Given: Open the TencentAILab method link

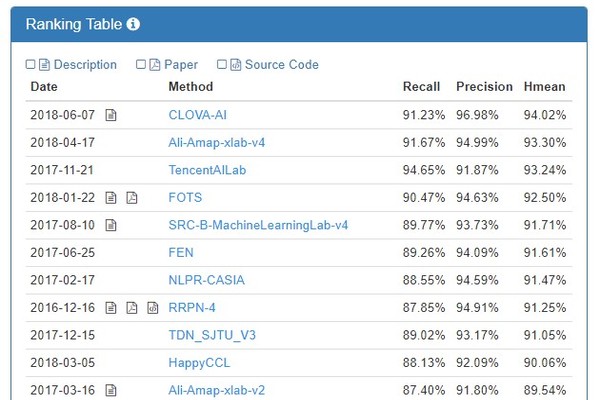Looking at the screenshot, I should click(207, 170).
